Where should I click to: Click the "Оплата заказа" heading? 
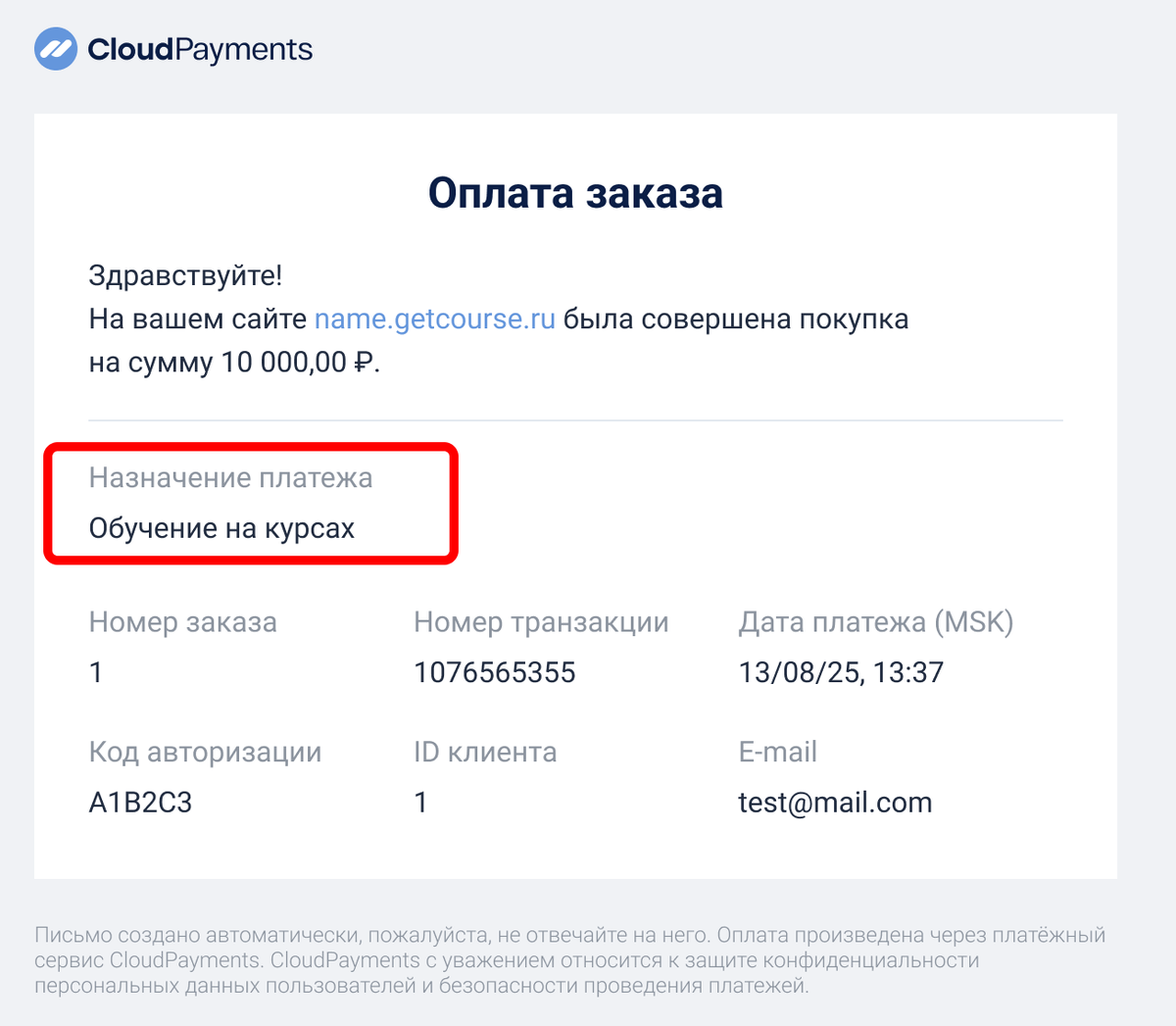pos(575,193)
